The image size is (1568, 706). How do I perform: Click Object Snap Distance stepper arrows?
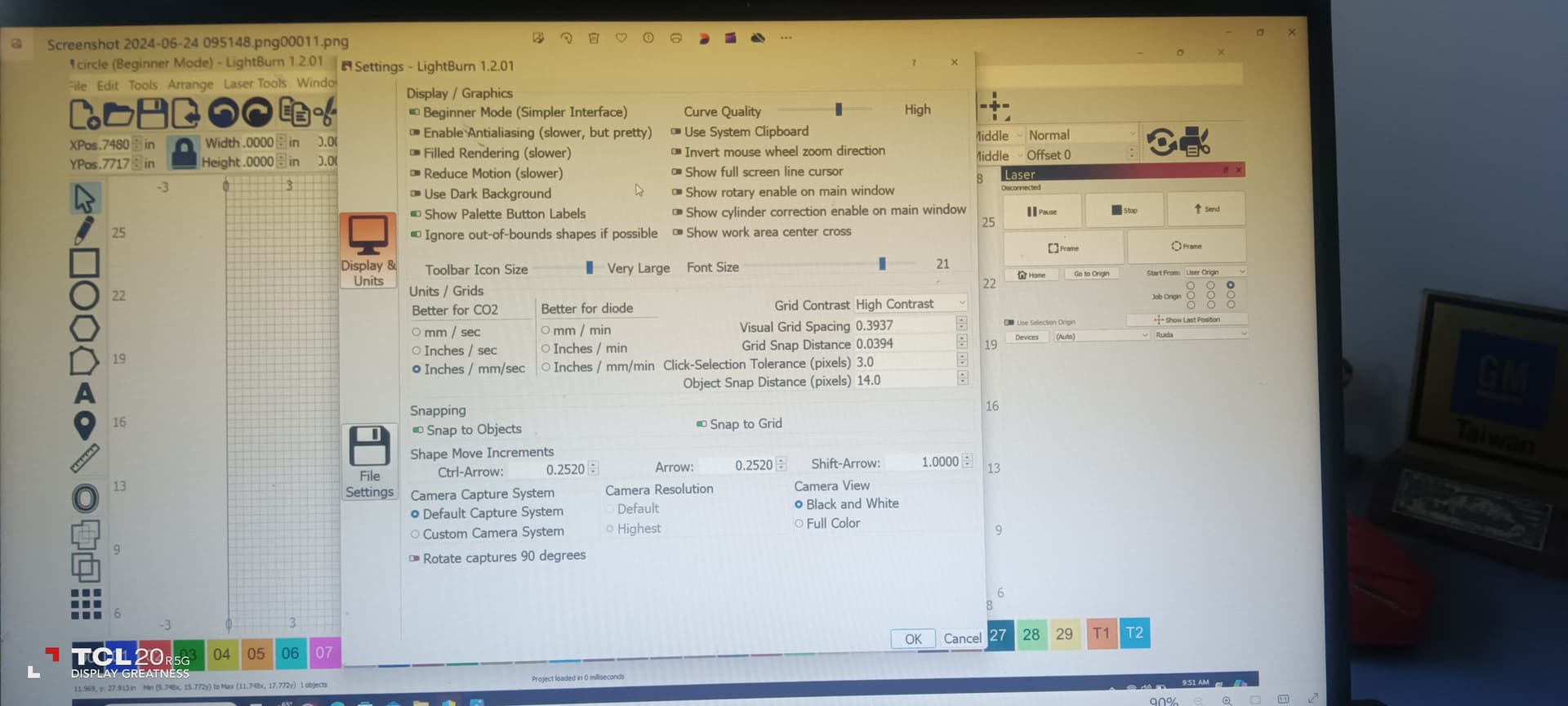click(x=962, y=378)
